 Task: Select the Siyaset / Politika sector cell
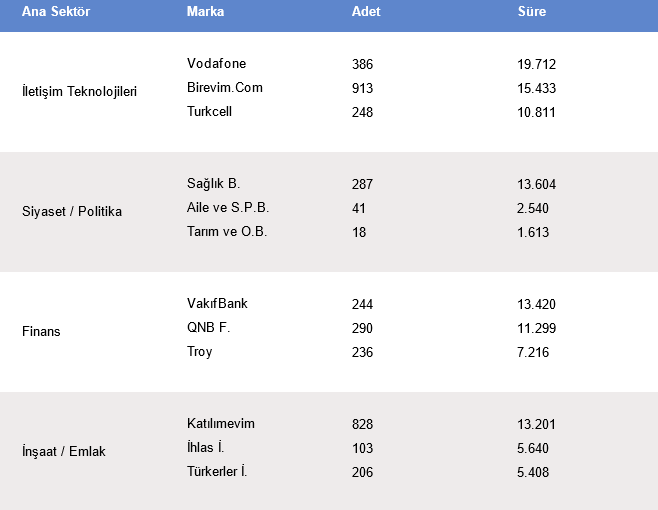pyautogui.click(x=71, y=212)
